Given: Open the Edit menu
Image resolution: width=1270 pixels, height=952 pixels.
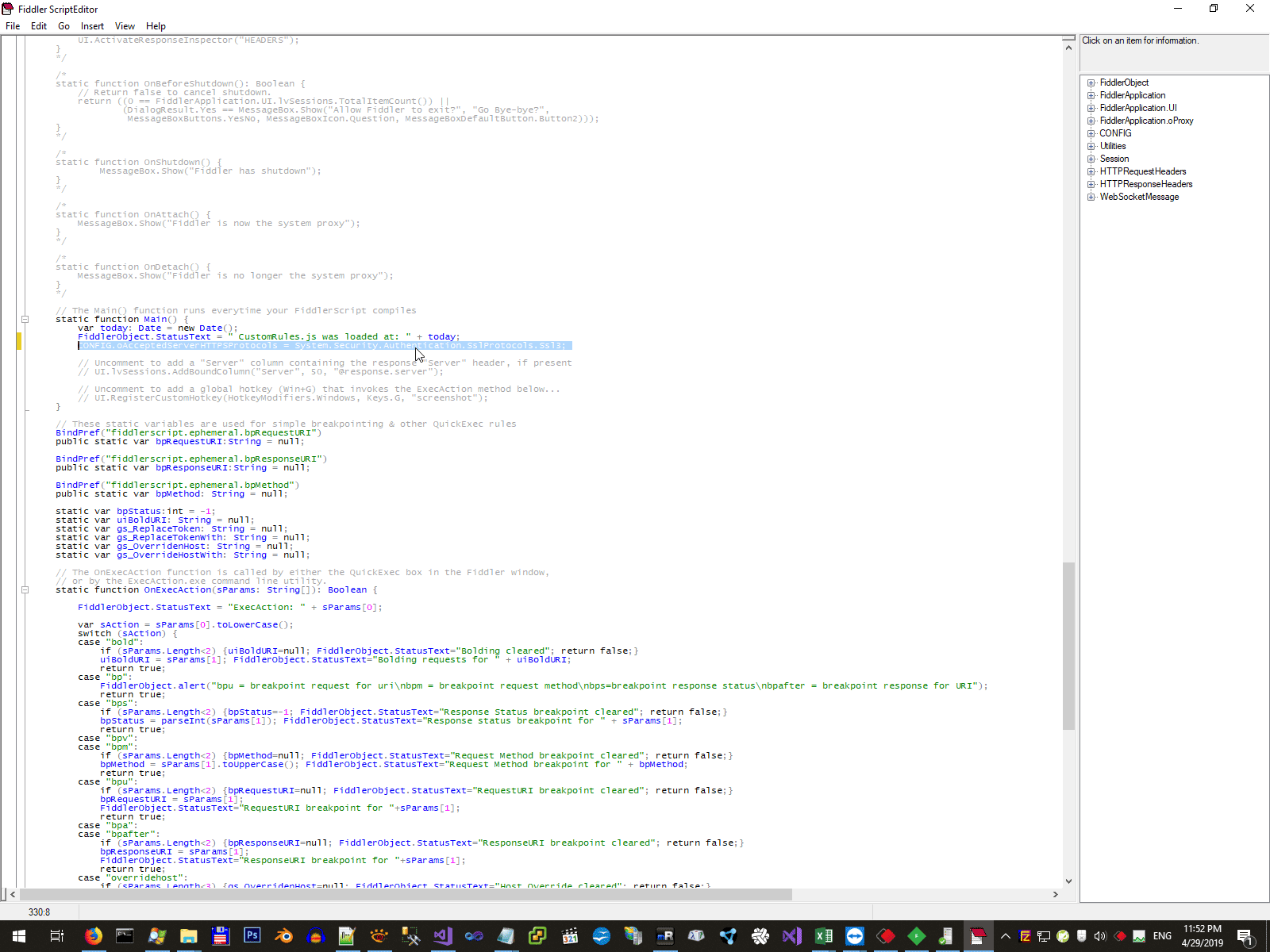Looking at the screenshot, I should (x=39, y=26).
